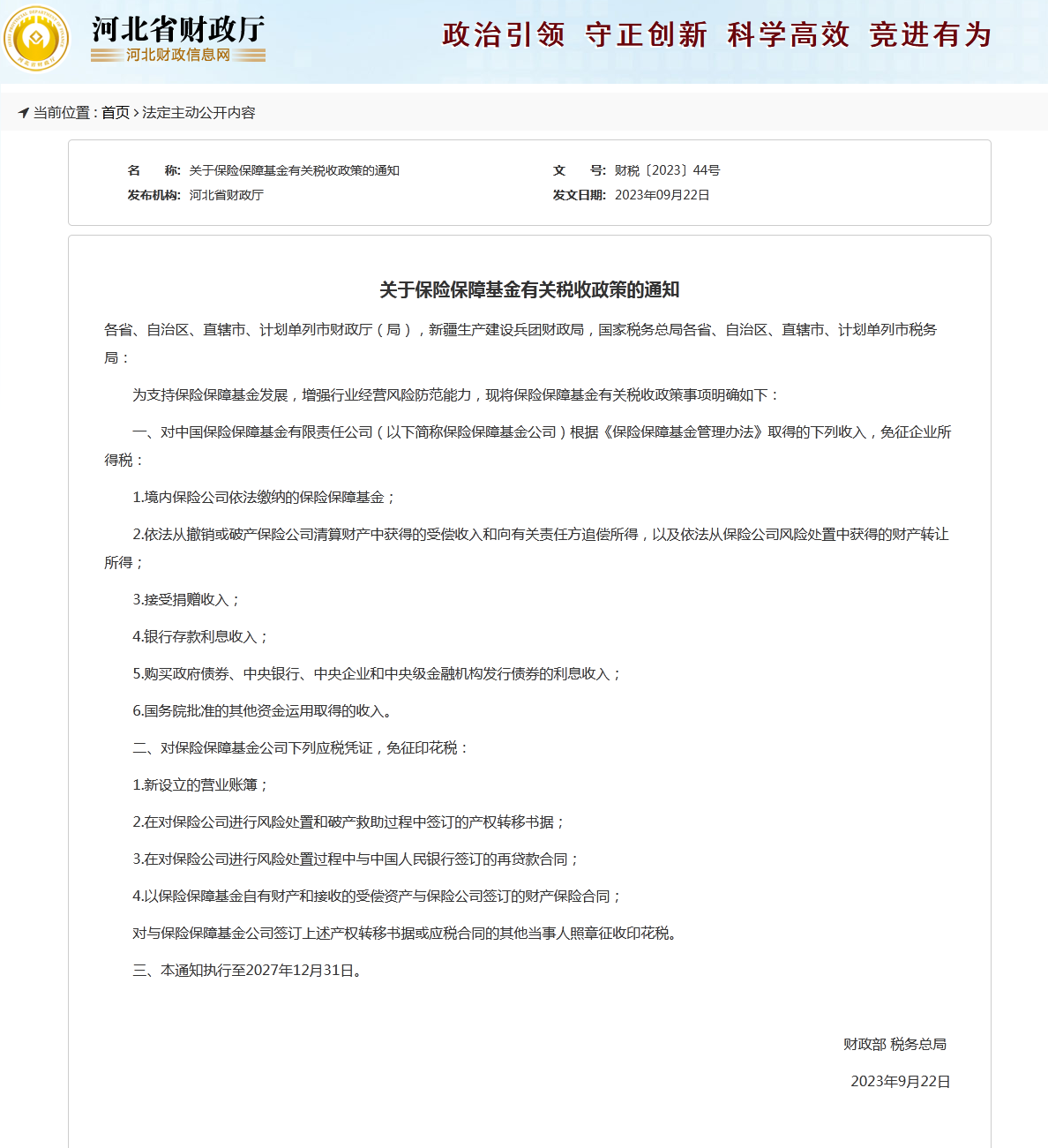Select the document number 财税〔2023〕44号

[667, 170]
